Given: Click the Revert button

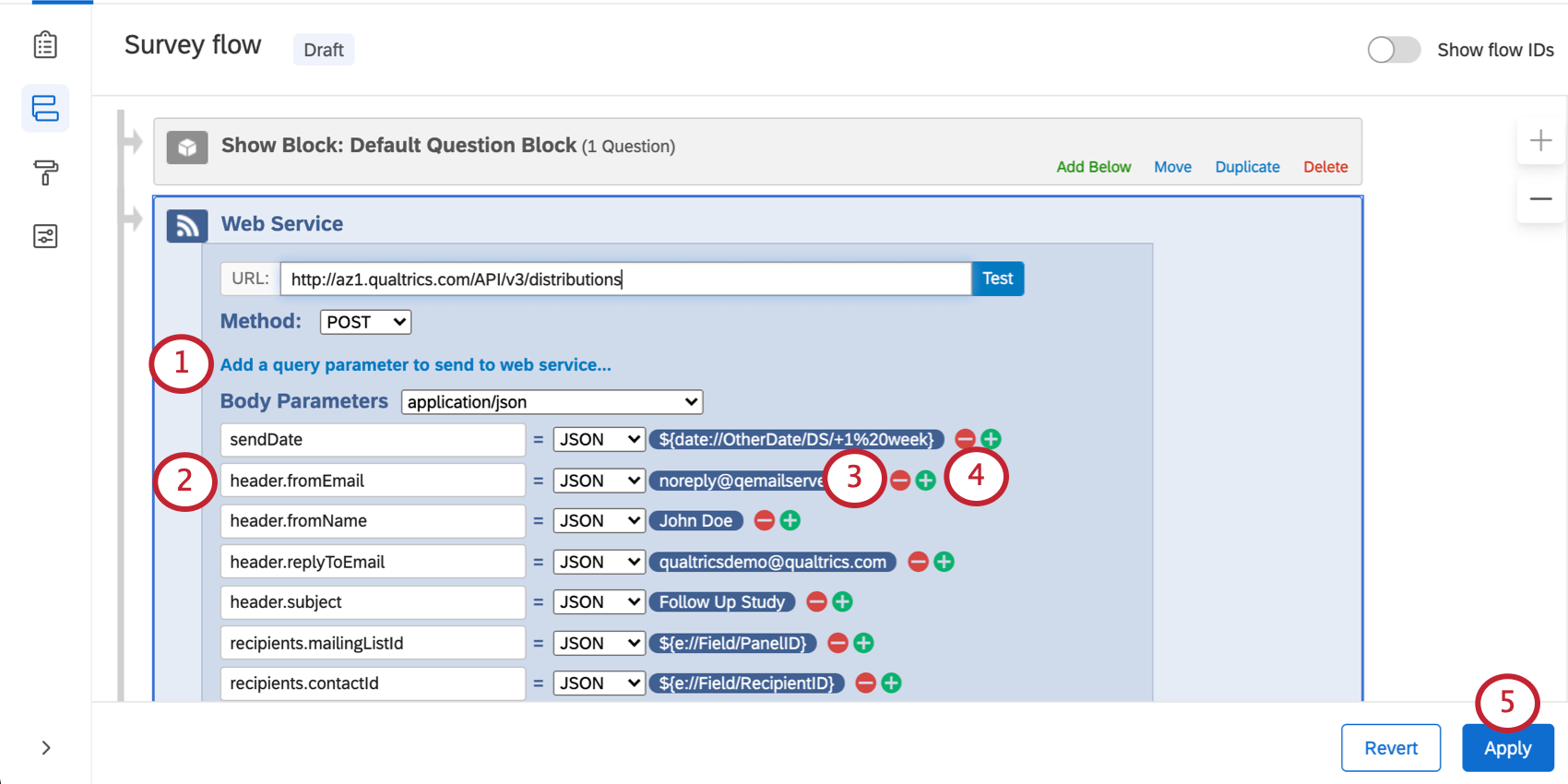Looking at the screenshot, I should tap(1390, 748).
